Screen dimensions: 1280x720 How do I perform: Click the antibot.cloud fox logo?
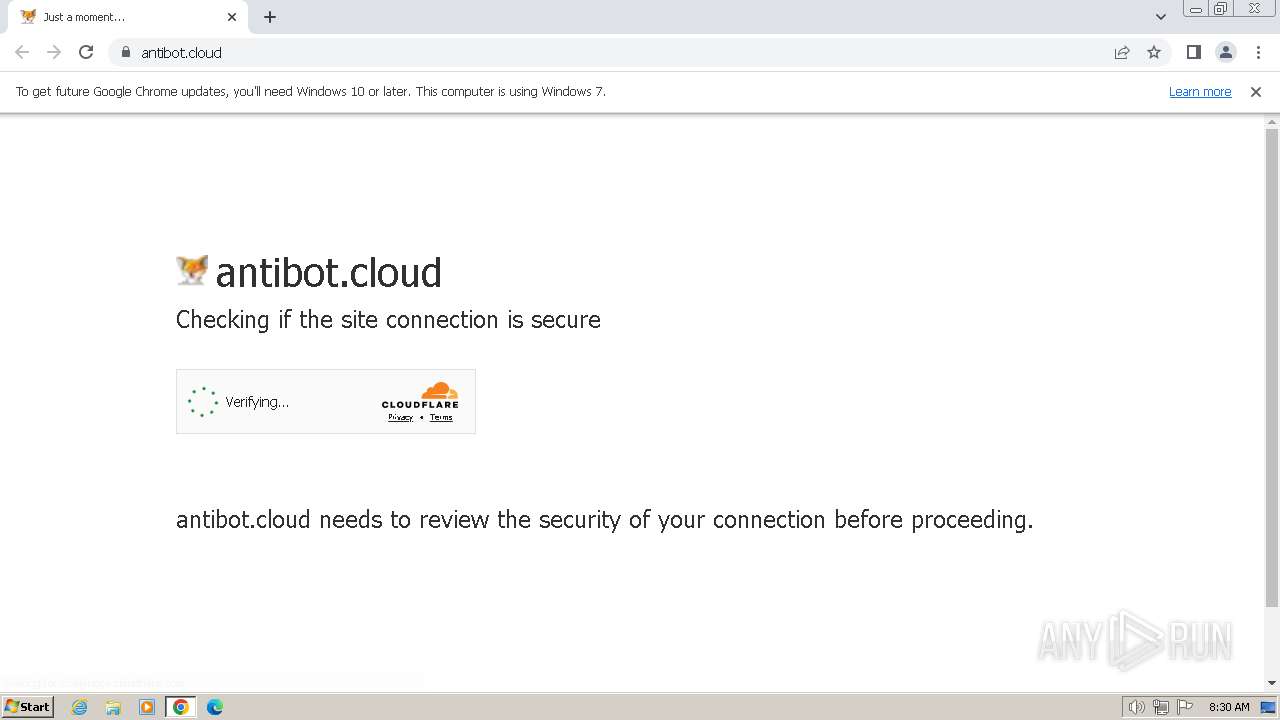point(192,270)
